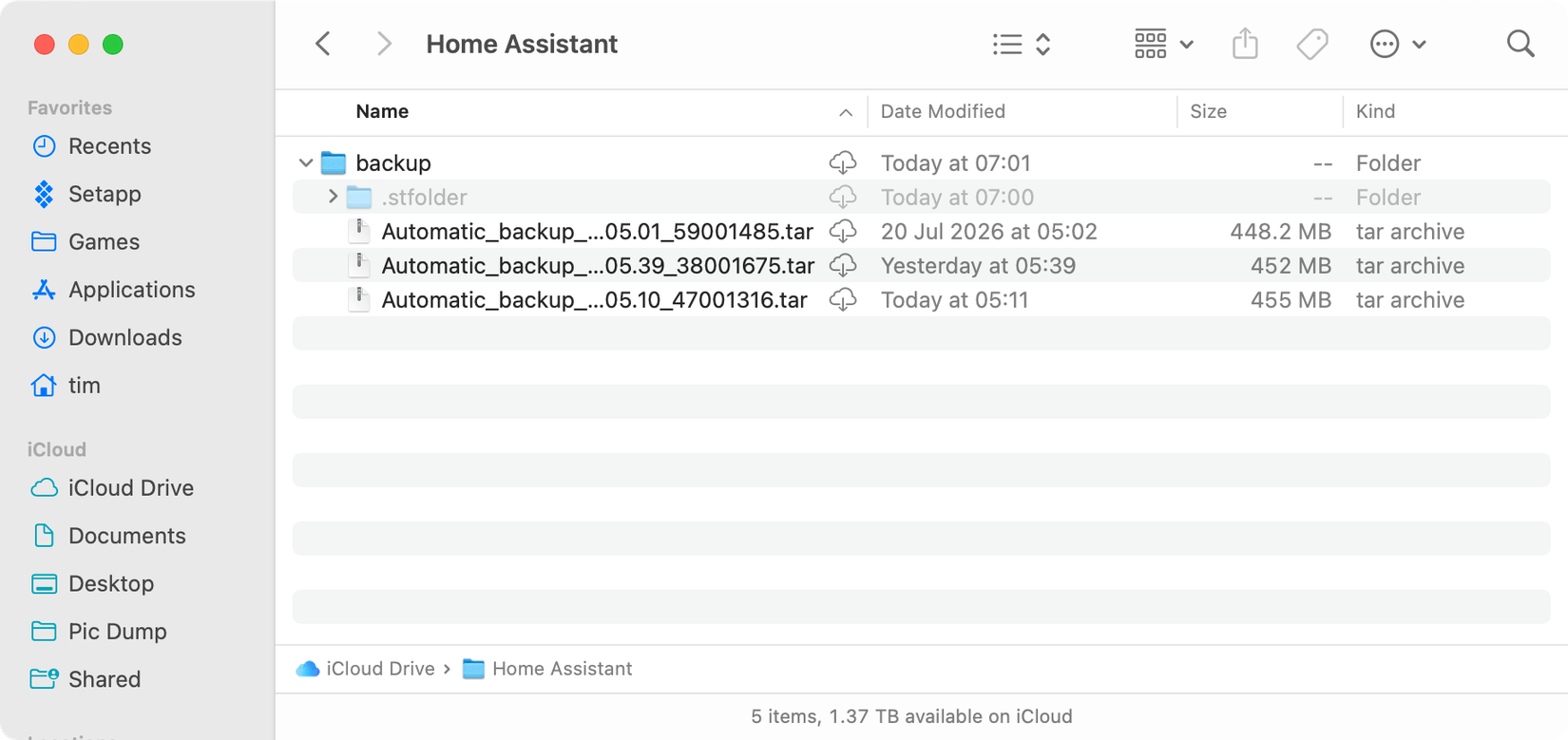Collapse the backup folder

point(306,163)
